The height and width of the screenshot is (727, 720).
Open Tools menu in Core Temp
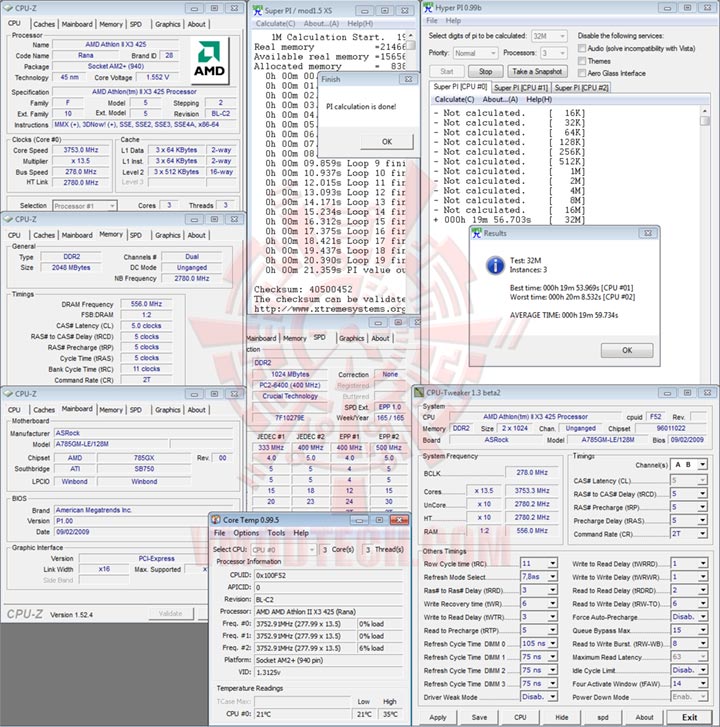[276, 533]
